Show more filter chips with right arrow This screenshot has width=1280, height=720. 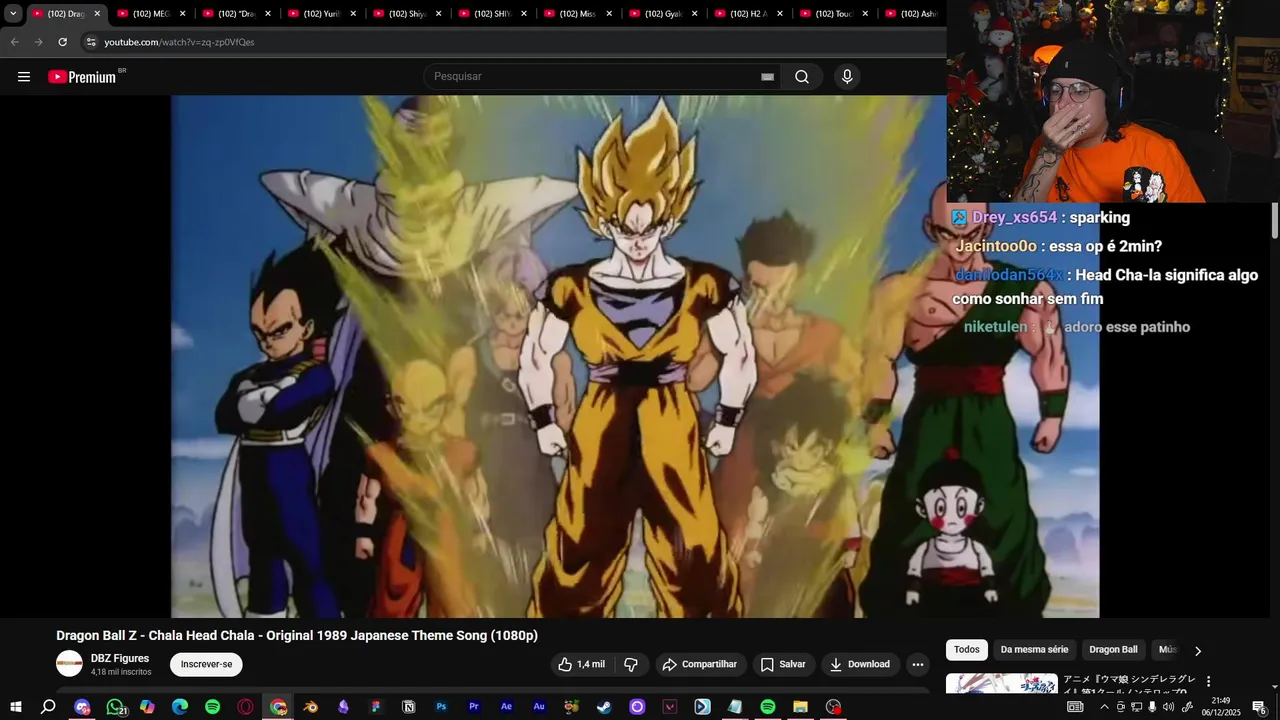click(x=1198, y=651)
